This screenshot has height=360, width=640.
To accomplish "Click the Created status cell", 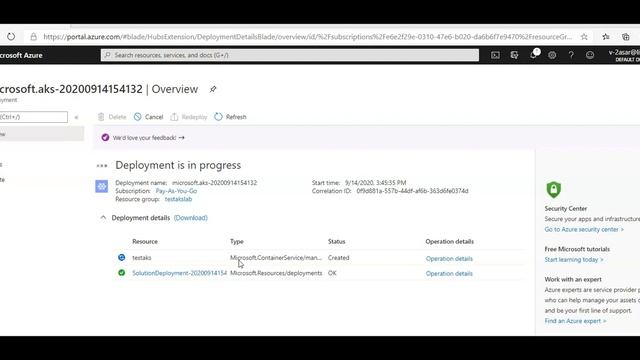I will coord(338,258).
